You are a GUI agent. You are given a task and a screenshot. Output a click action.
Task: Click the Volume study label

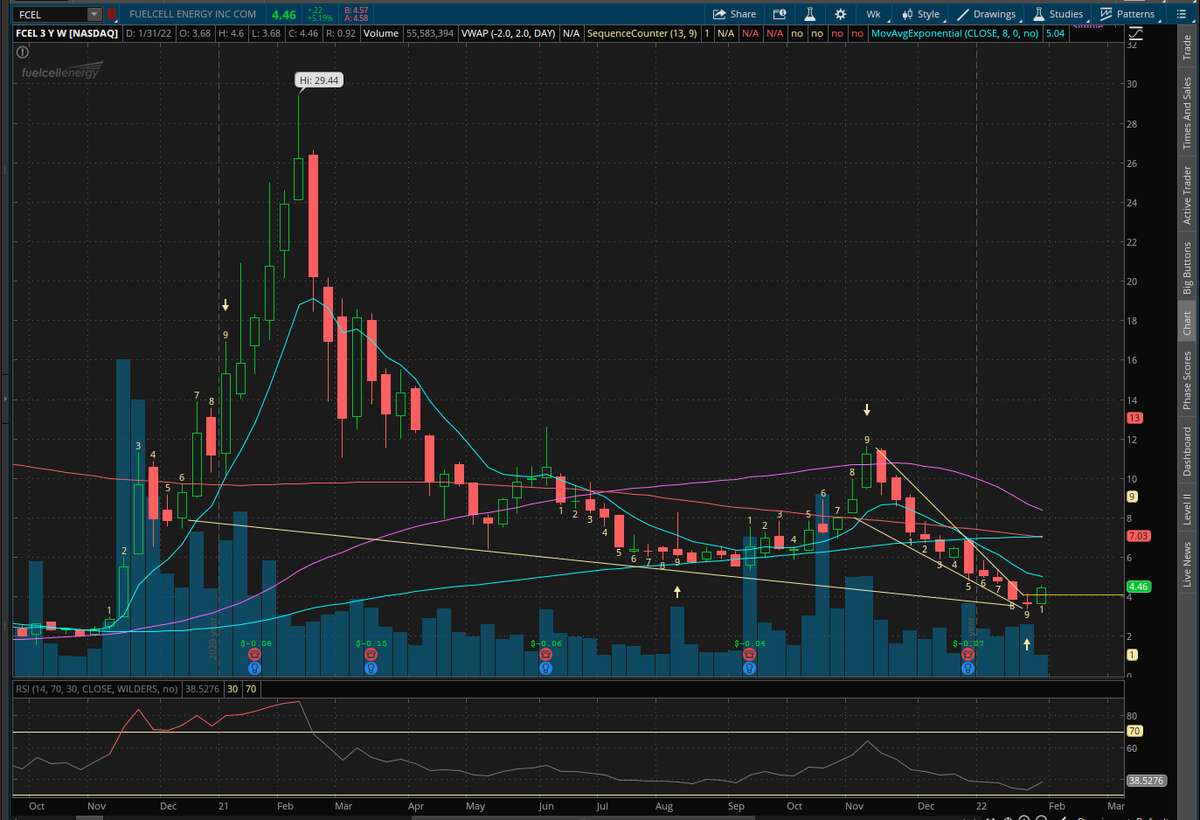380,33
